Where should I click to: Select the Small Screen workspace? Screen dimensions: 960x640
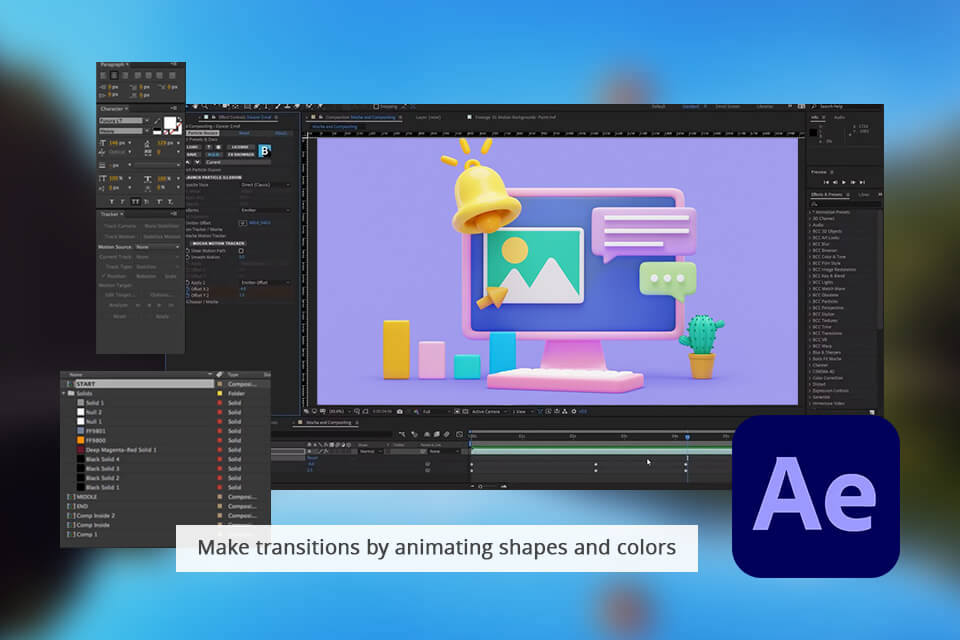tap(727, 107)
